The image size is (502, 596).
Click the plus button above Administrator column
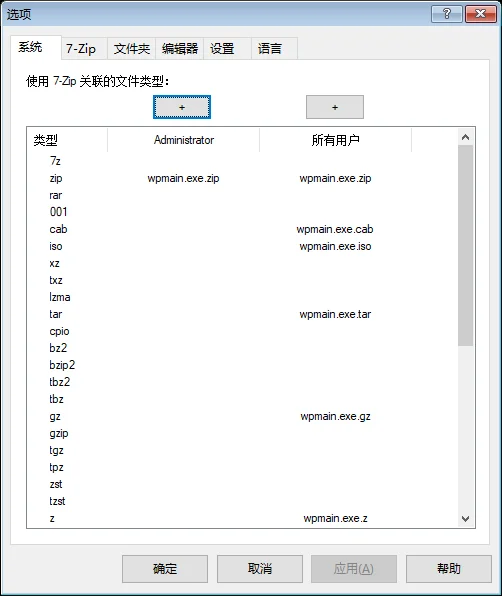click(182, 107)
